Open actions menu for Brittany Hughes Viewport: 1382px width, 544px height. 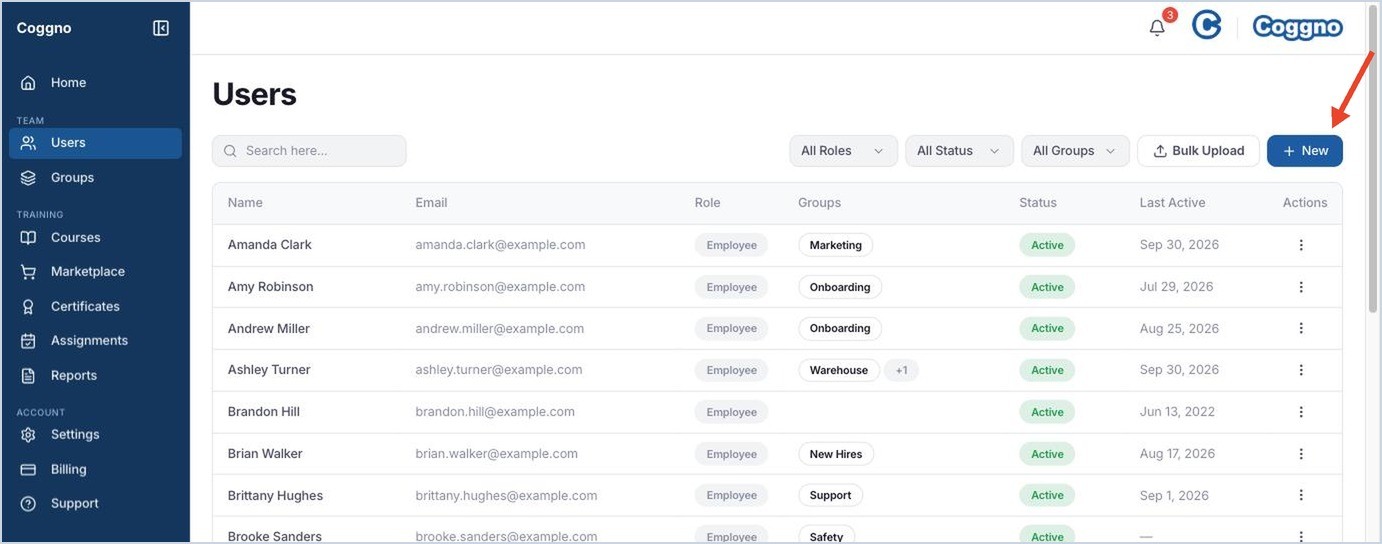coord(1301,495)
